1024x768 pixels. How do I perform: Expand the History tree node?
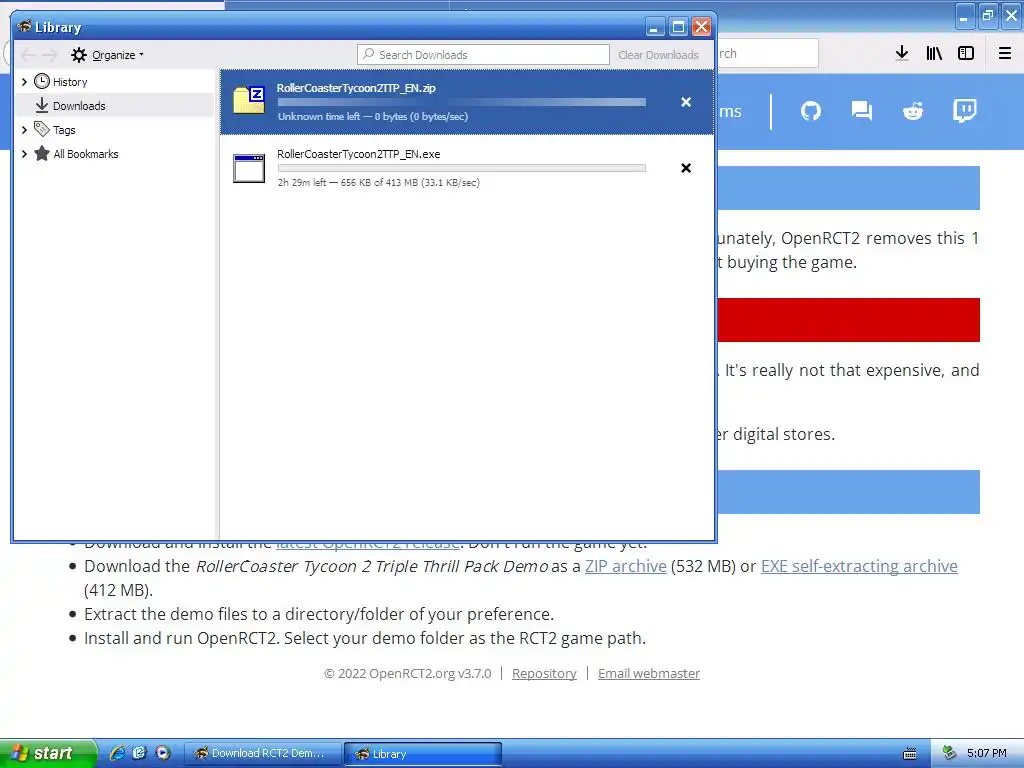click(24, 82)
